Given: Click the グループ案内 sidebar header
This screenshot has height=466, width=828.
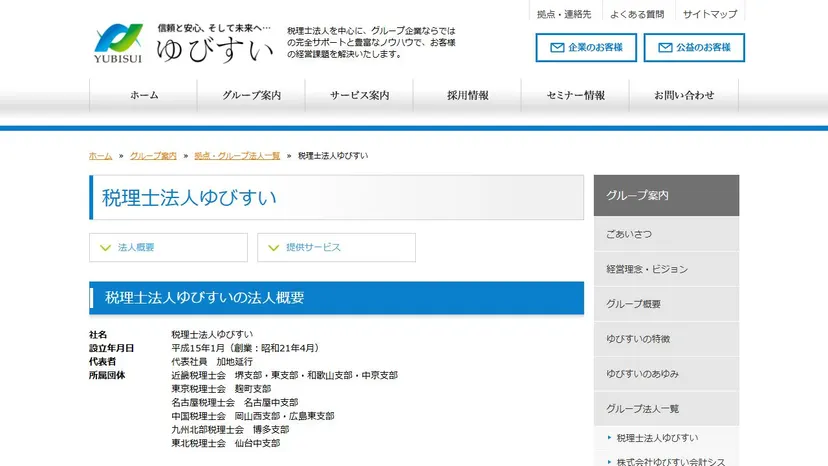Looking at the screenshot, I should pyautogui.click(x=666, y=195).
